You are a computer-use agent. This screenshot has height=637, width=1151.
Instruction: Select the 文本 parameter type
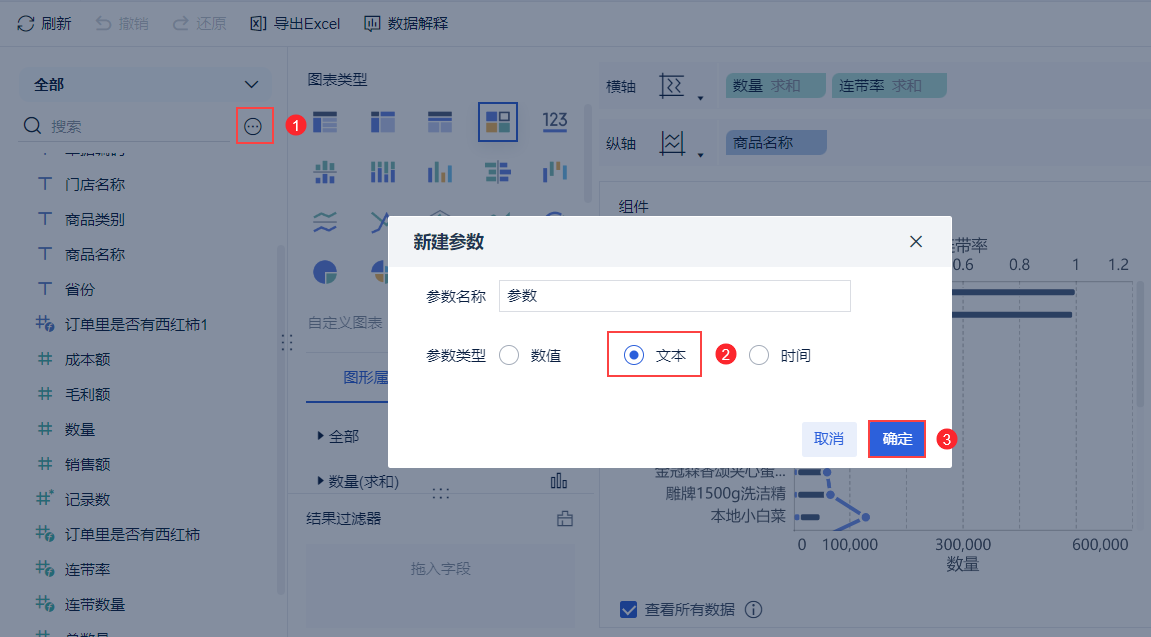tap(654, 355)
